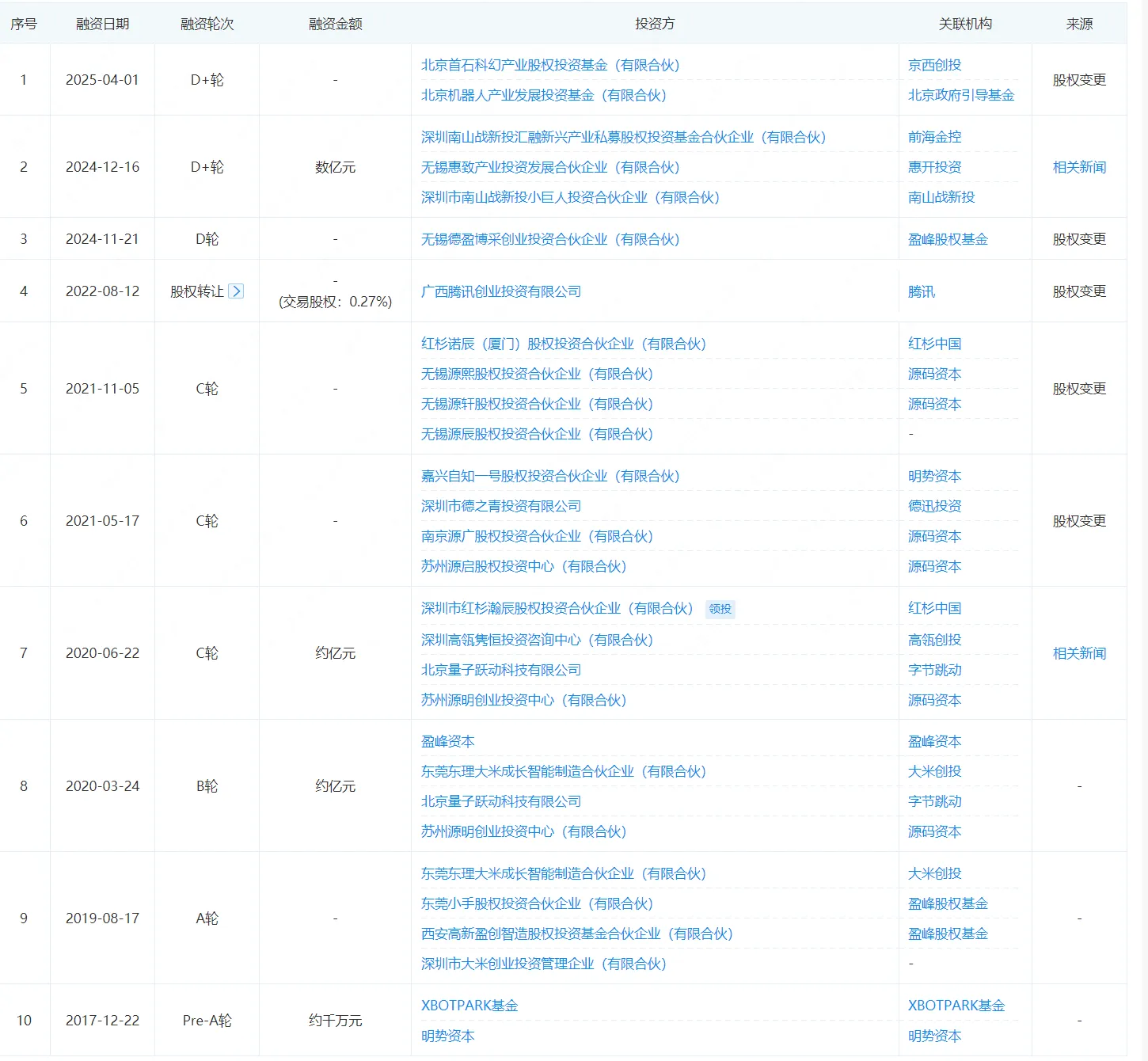
Task: Open 北京机器人产业发展投资基金 investor link
Action: (x=544, y=95)
